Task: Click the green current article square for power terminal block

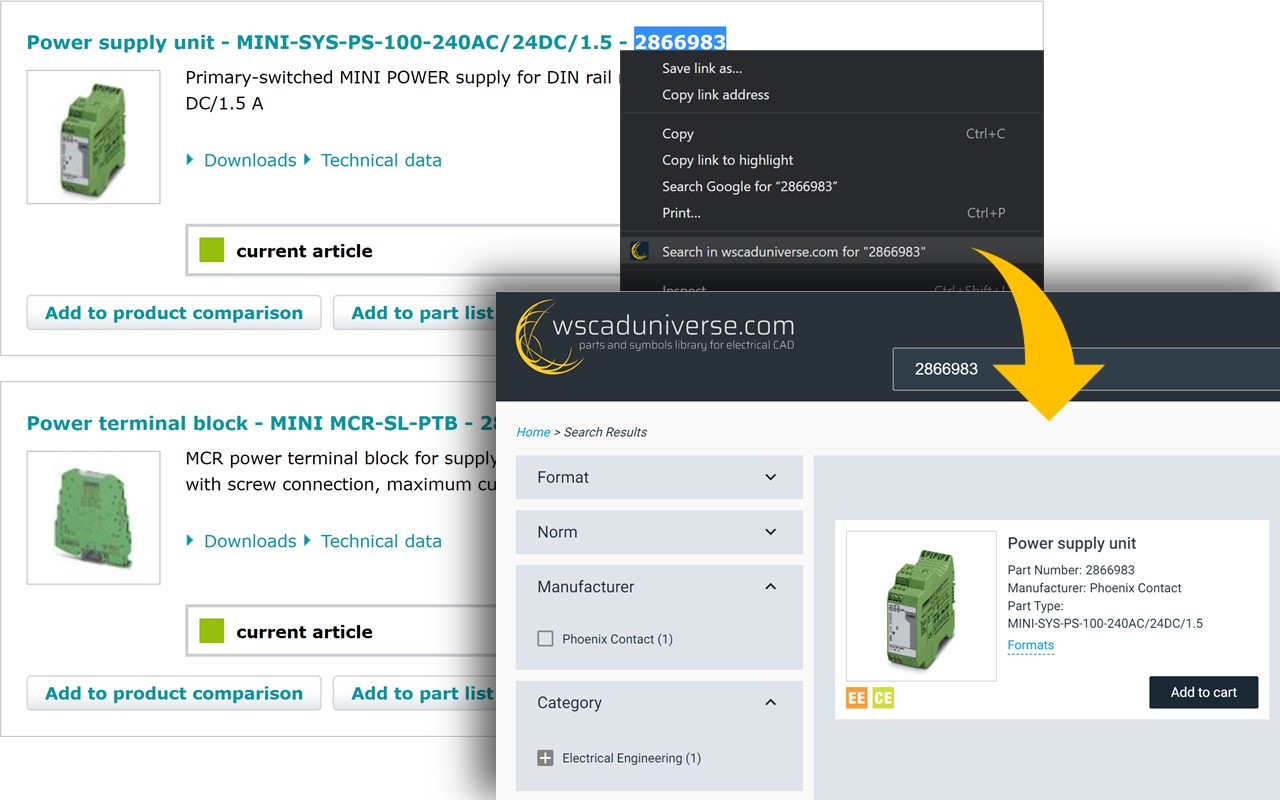Action: tap(212, 631)
